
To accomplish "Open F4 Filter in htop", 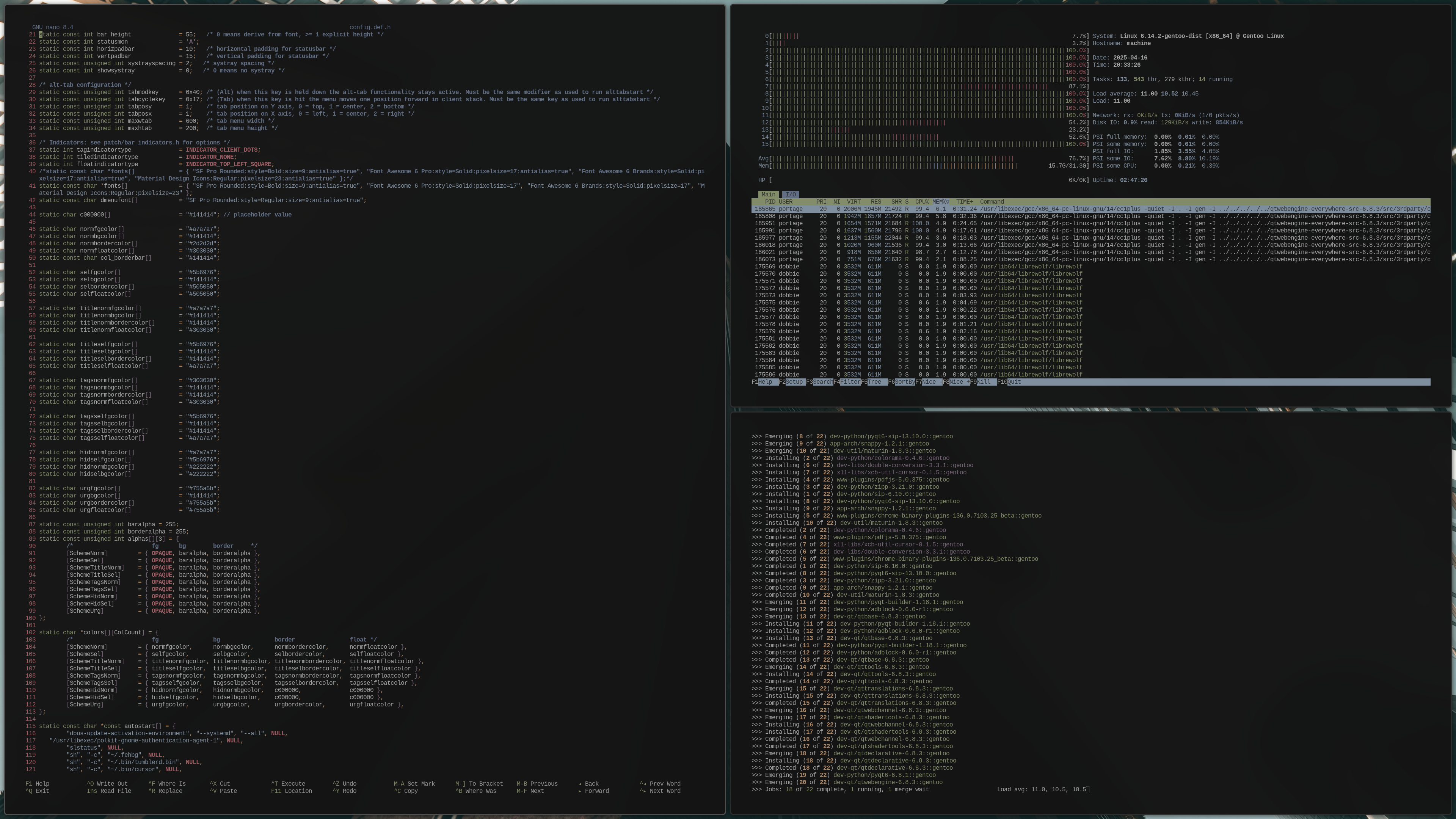I will coord(847,382).
